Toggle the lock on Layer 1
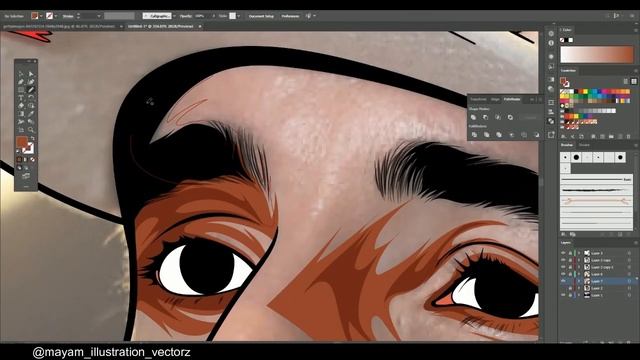This screenshot has width=640, height=360. pos(570,295)
